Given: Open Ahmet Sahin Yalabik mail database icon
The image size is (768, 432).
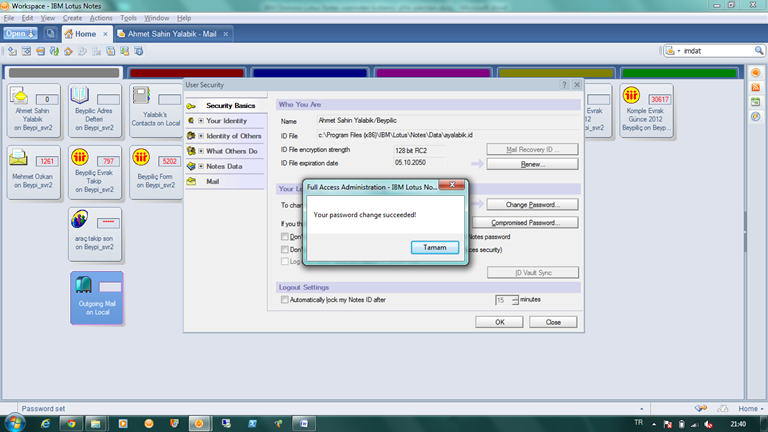Looking at the screenshot, I should (33, 110).
